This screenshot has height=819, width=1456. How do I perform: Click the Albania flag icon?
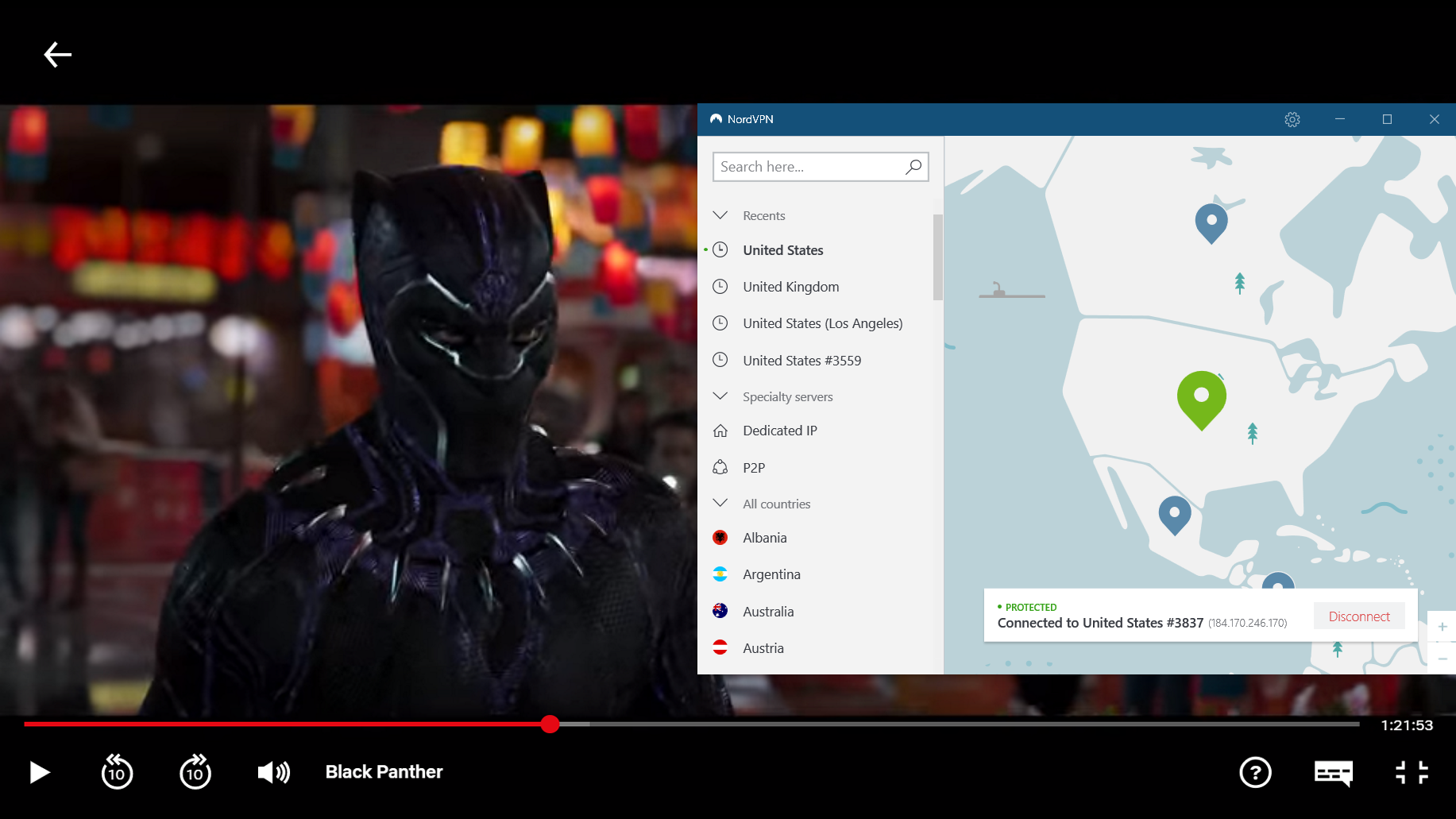point(720,538)
